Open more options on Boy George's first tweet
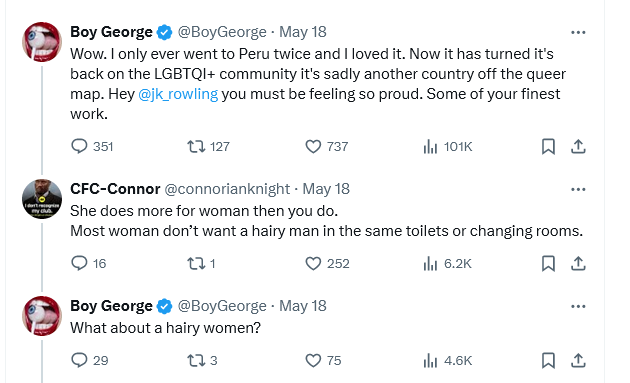Viewport: 630px width, 383px height. coord(578,32)
